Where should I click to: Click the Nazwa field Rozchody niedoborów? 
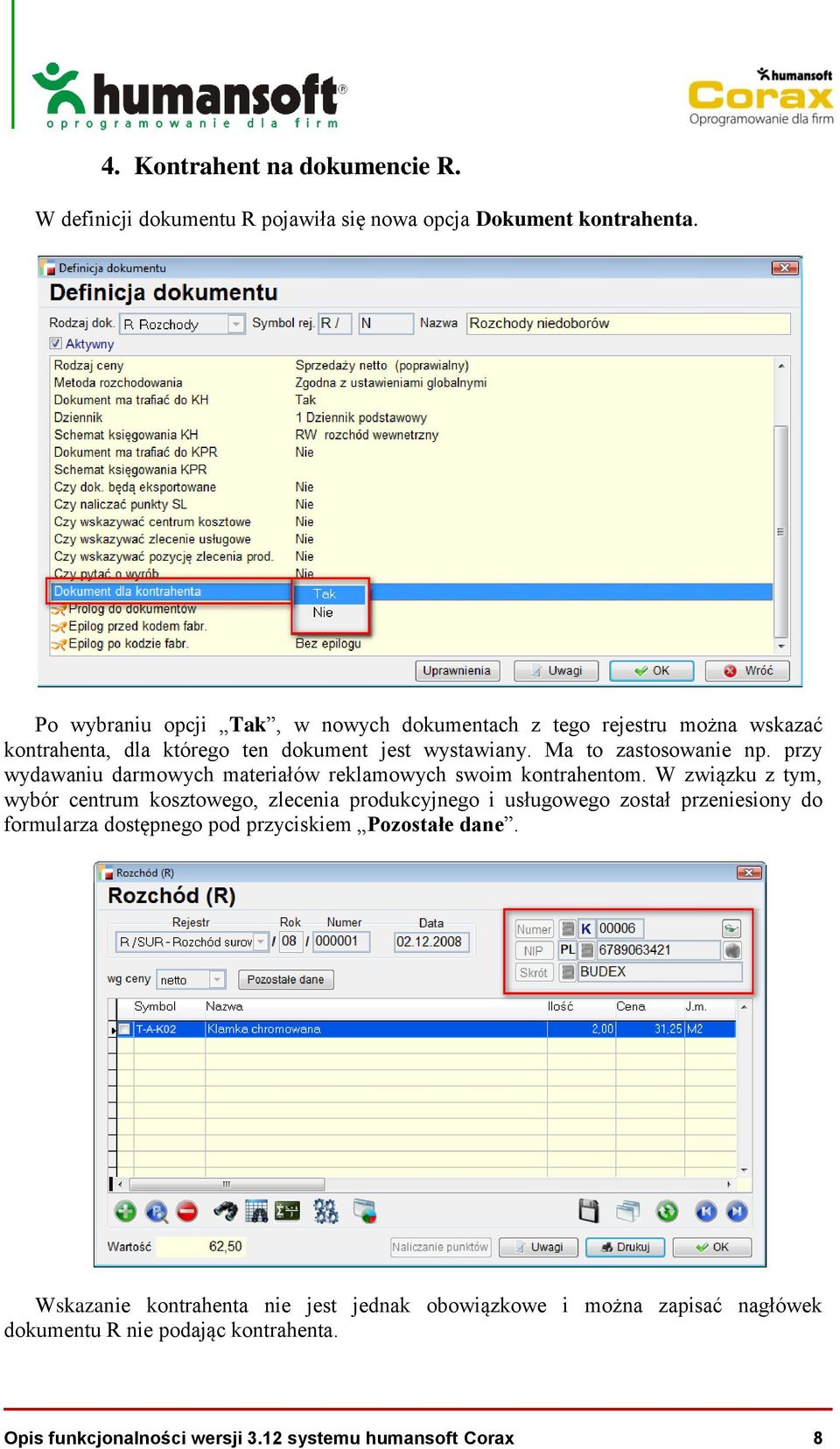(628, 324)
